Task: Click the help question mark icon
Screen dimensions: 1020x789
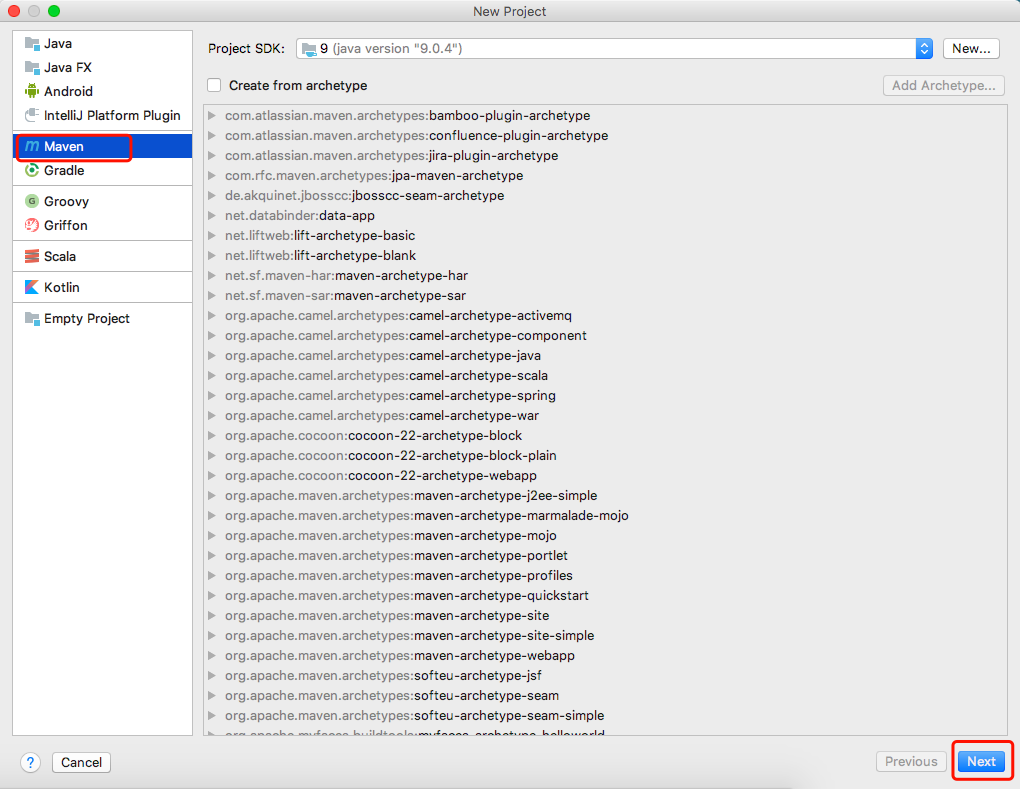Action: pos(30,762)
